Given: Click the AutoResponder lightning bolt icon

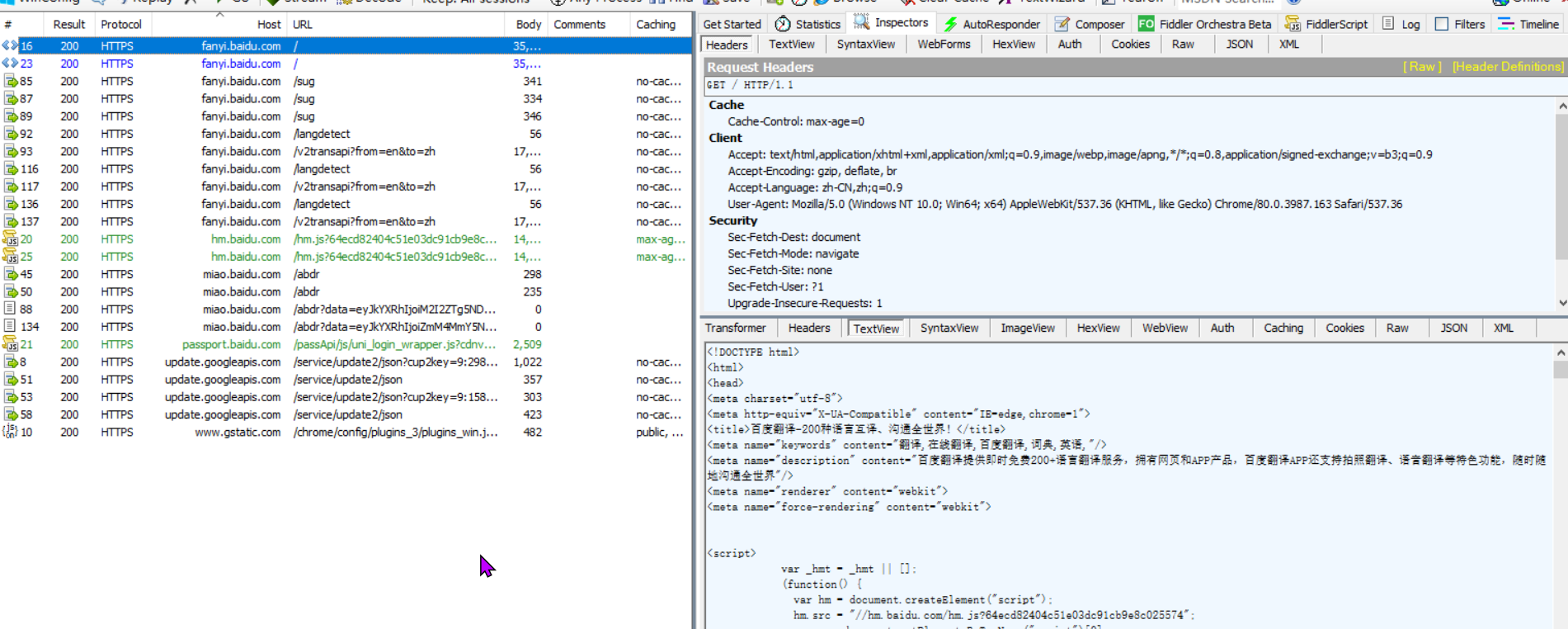Looking at the screenshot, I should (951, 24).
